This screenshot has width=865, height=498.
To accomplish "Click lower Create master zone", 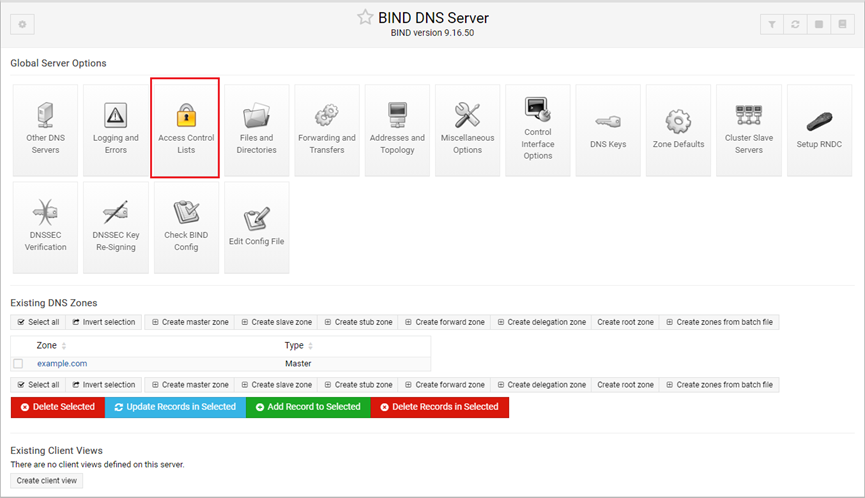I will tap(190, 385).
